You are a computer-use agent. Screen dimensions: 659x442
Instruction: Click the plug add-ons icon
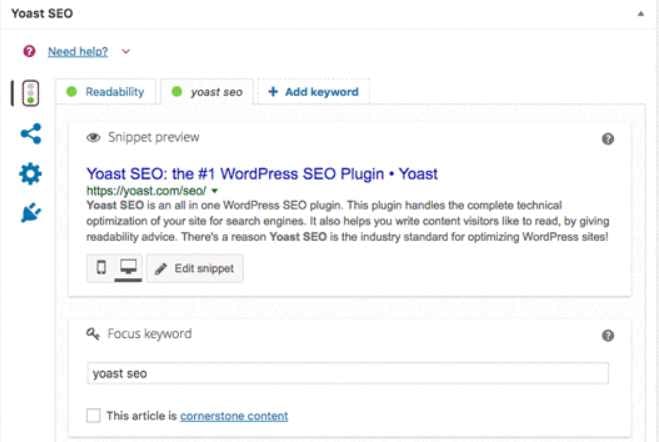point(31,213)
